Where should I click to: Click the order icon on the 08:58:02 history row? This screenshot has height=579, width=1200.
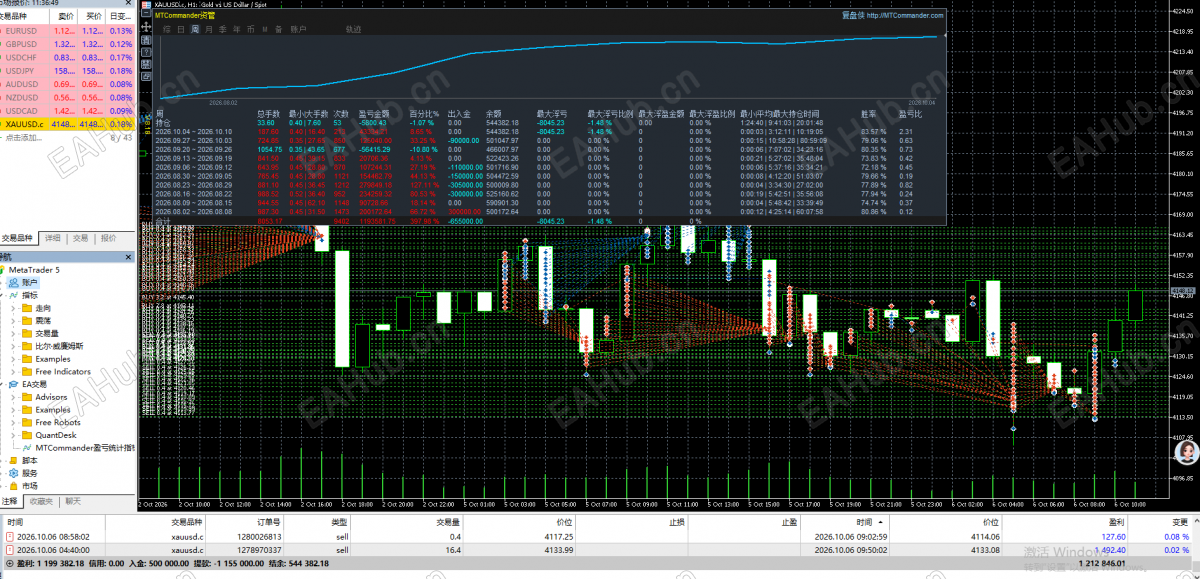pyautogui.click(x=10, y=537)
